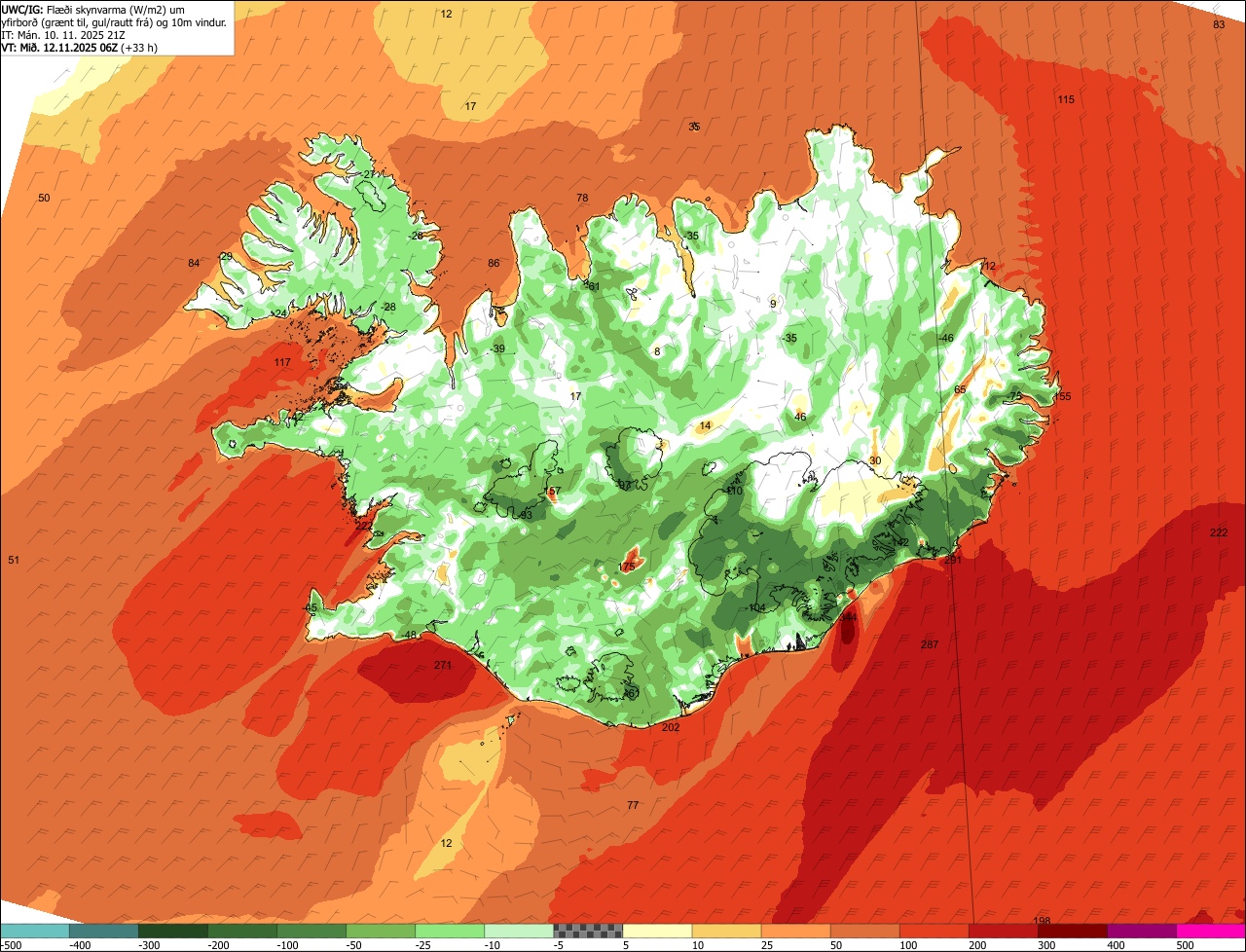The height and width of the screenshot is (952, 1246).
Task: Select legend swatch between -100 and -50
Action: (x=311, y=931)
